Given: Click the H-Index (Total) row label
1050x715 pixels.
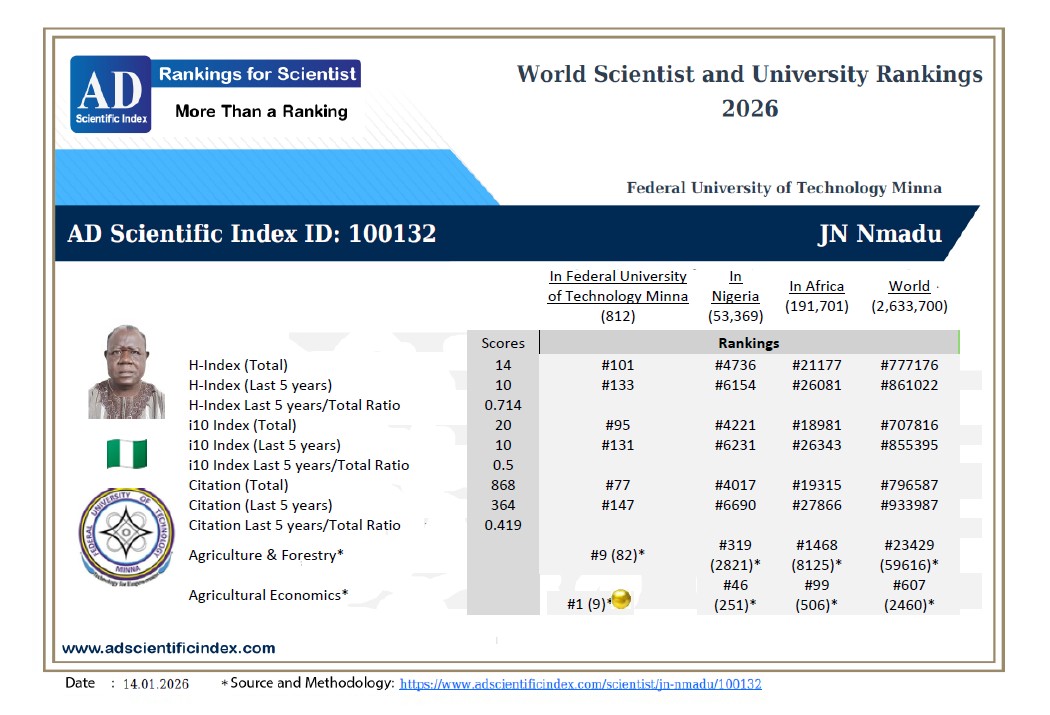Looking at the screenshot, I should [x=238, y=365].
